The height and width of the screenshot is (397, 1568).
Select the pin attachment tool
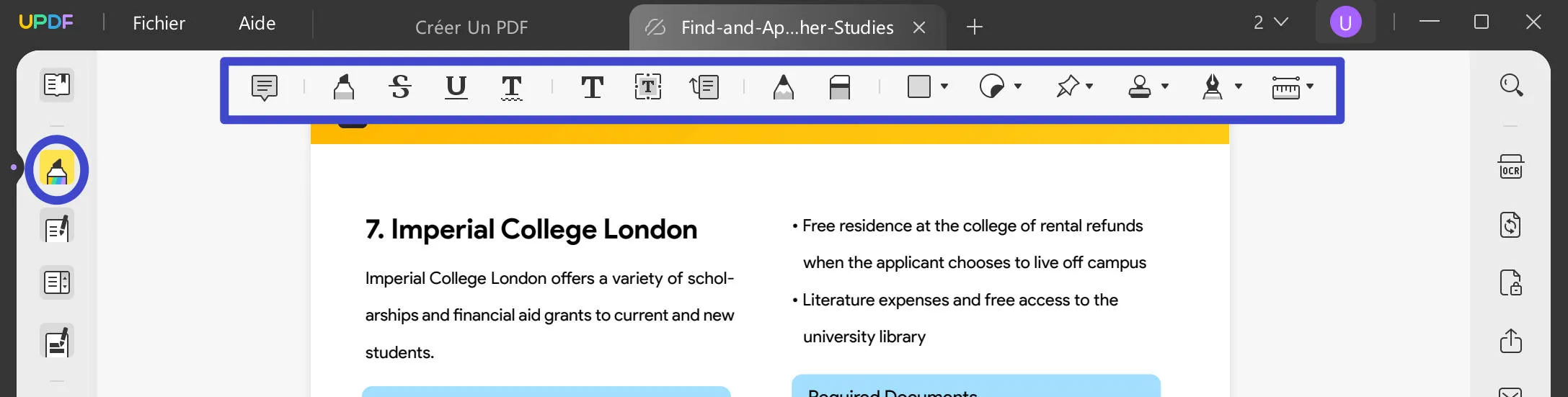click(1068, 86)
